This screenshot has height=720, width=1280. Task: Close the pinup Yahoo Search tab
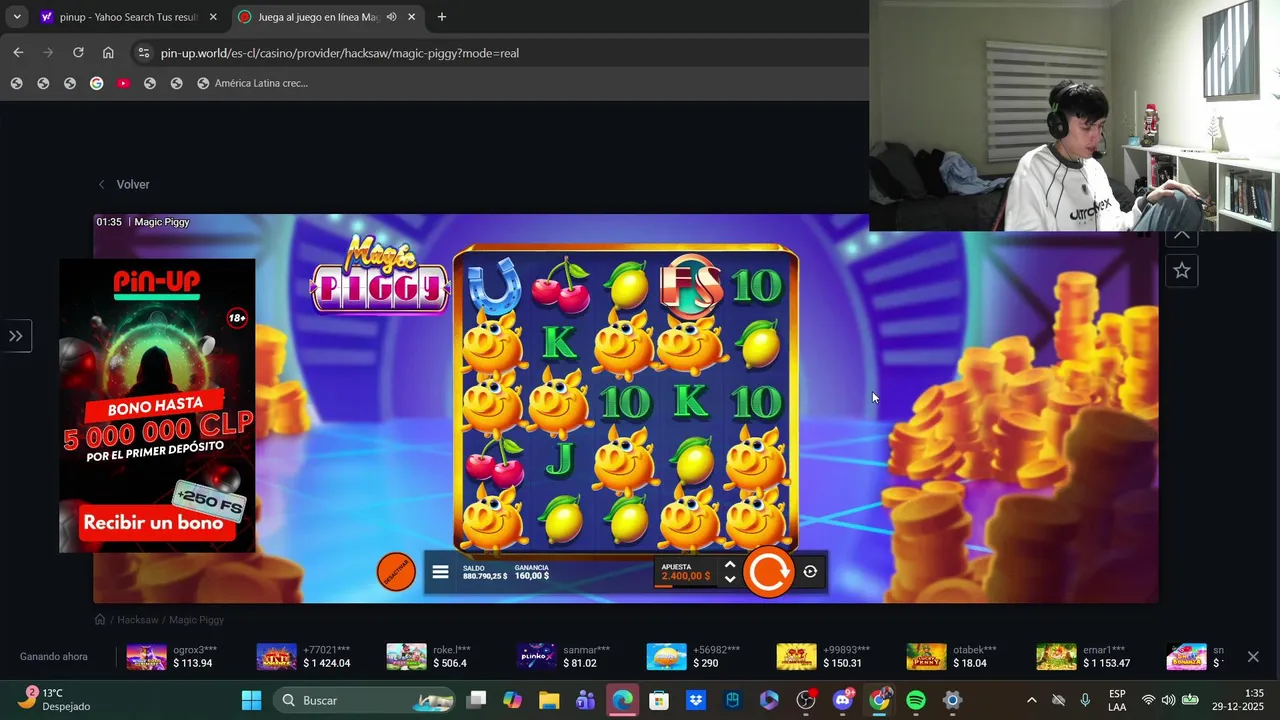[x=213, y=17]
